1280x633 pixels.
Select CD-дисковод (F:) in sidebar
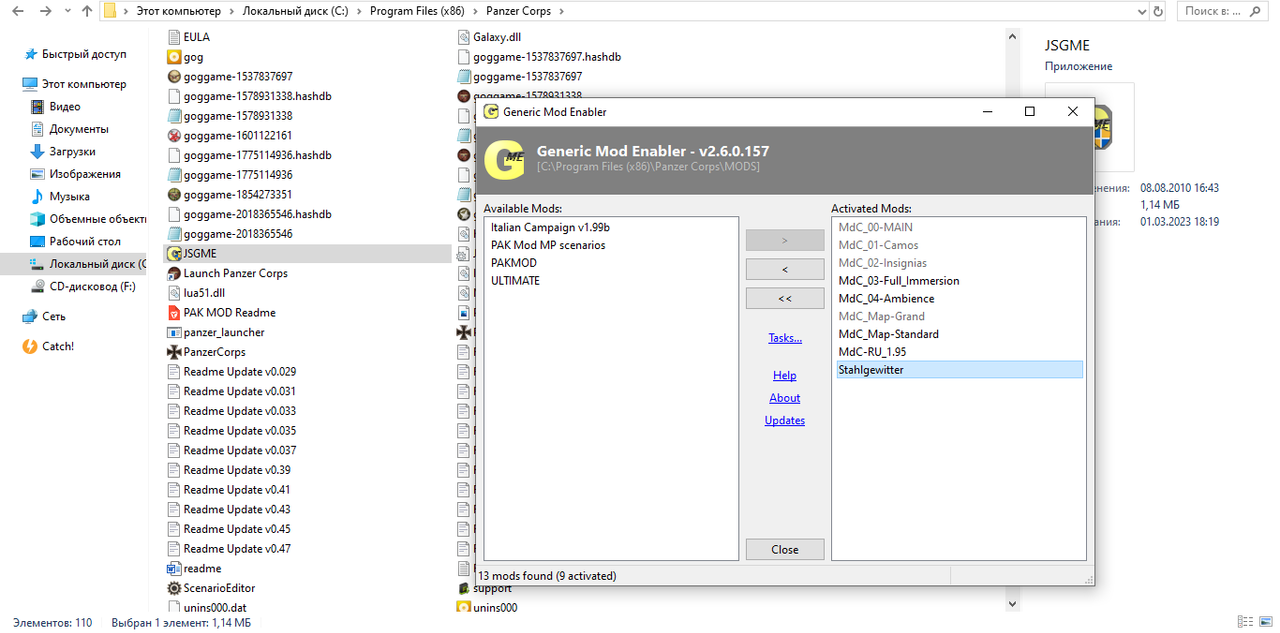pyautogui.click(x=84, y=287)
